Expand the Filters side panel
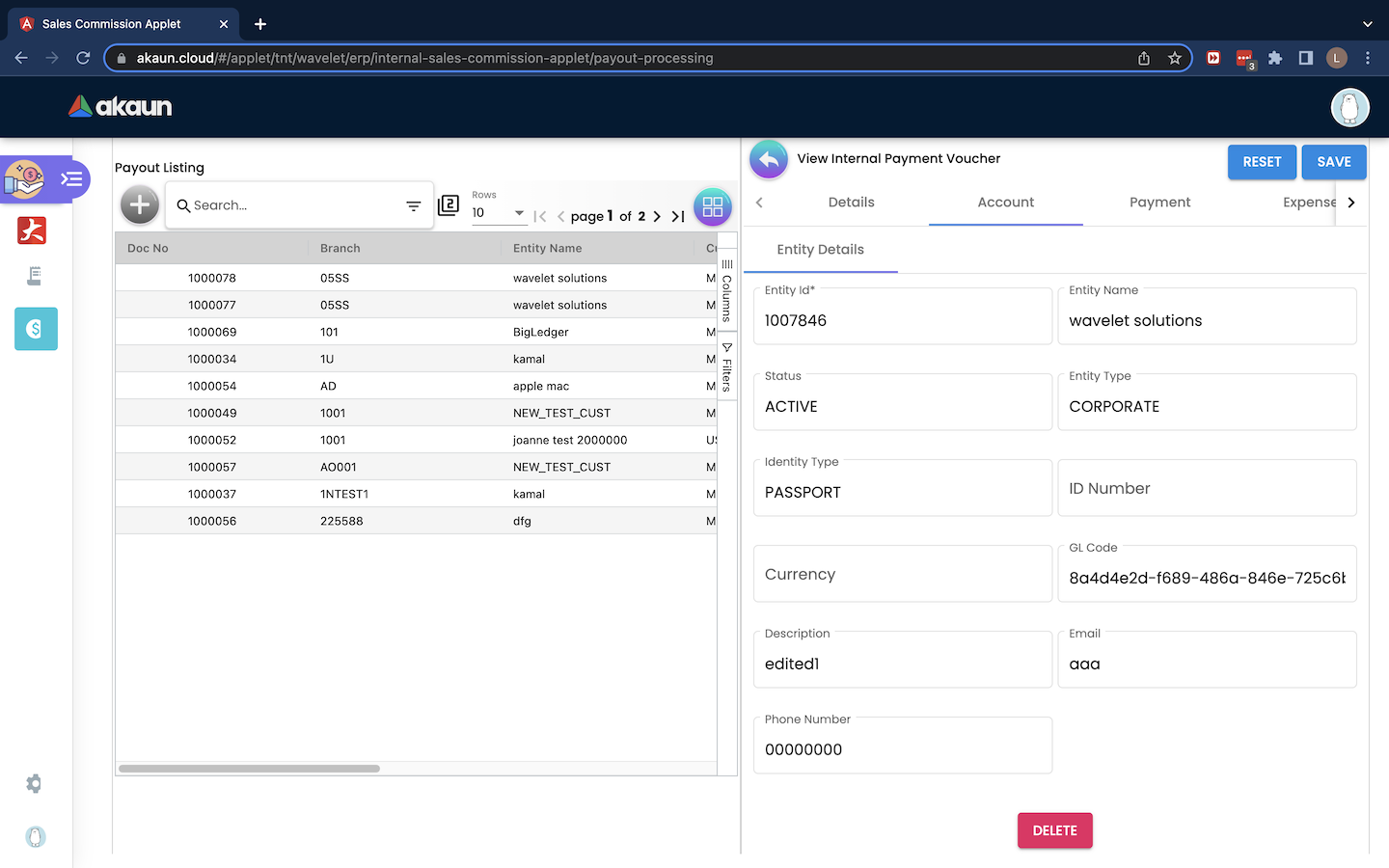Image resolution: width=1389 pixels, height=868 pixels. tap(727, 367)
